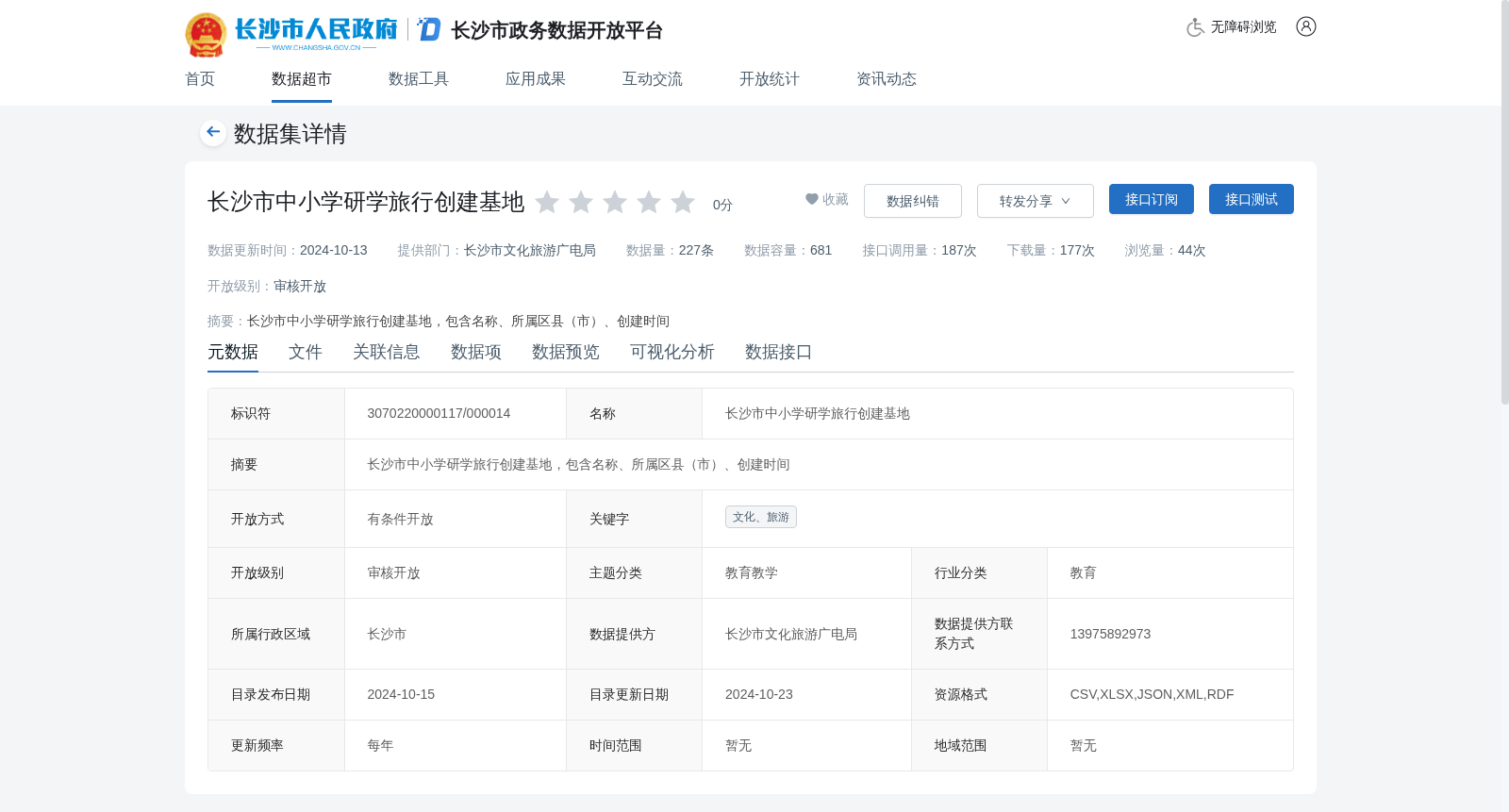Click the 数据量 227条 statistic
This screenshot has height=812, width=1509.
670,250
